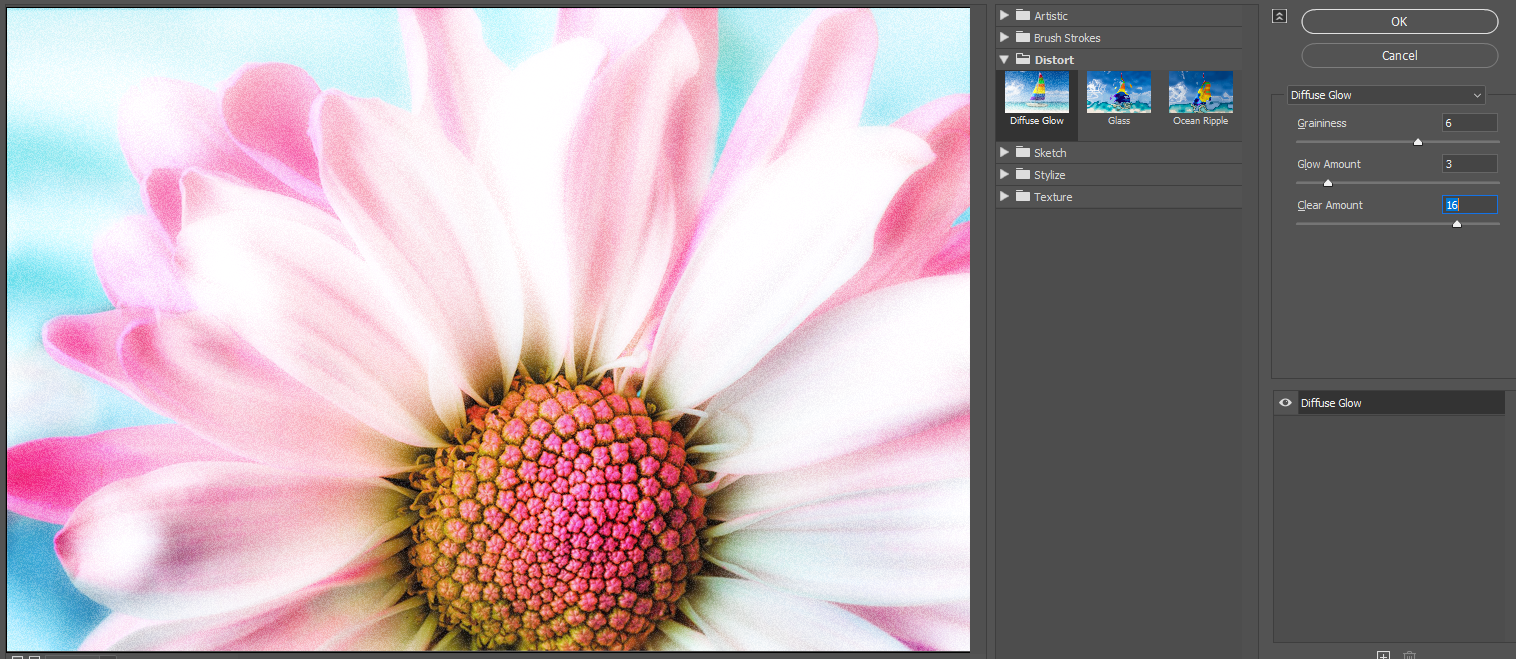Click the Cancel button
Screen dimensions: 1516x659
coord(1399,55)
